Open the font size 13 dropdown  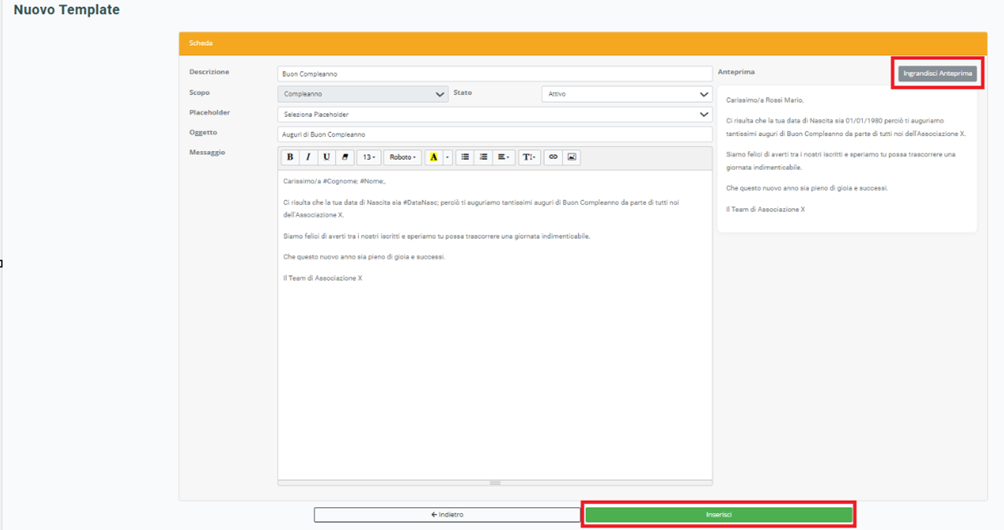(369, 157)
